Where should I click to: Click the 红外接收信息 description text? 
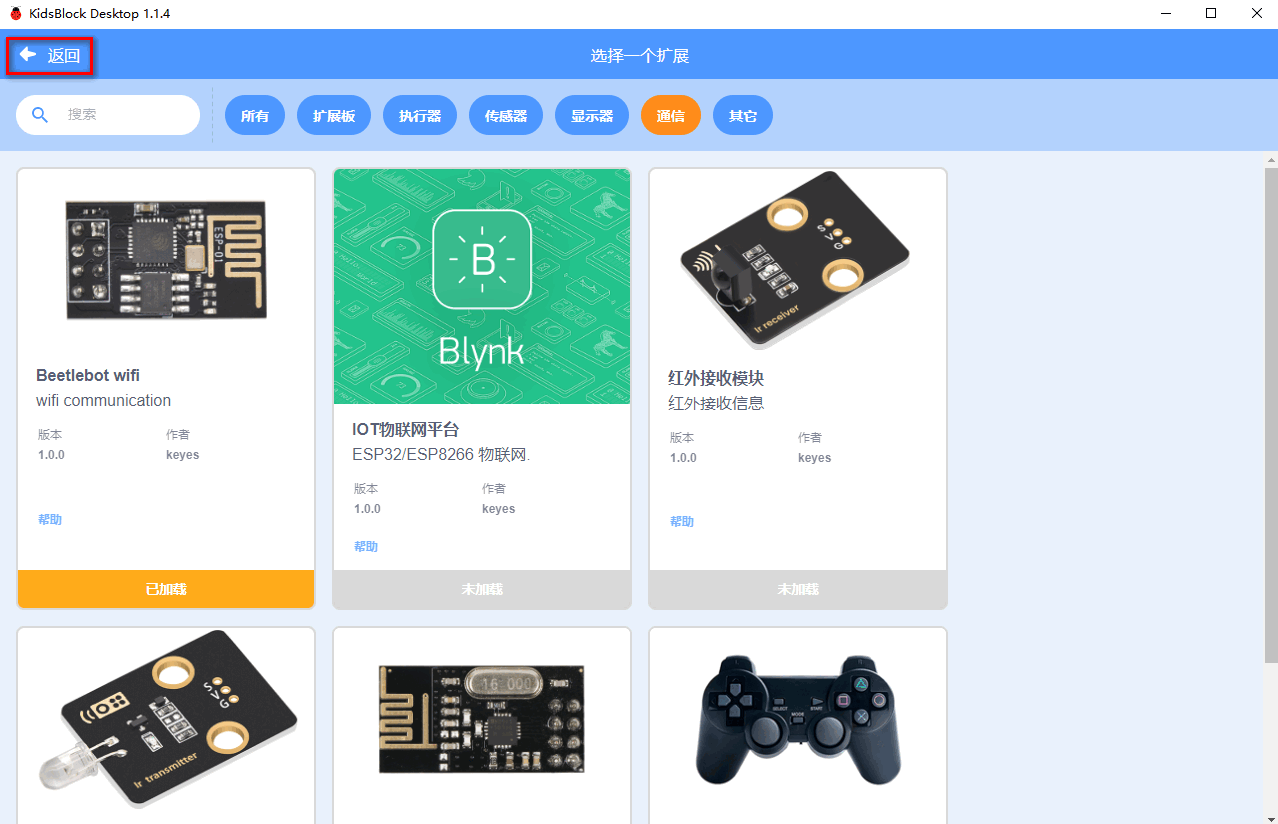[716, 404]
